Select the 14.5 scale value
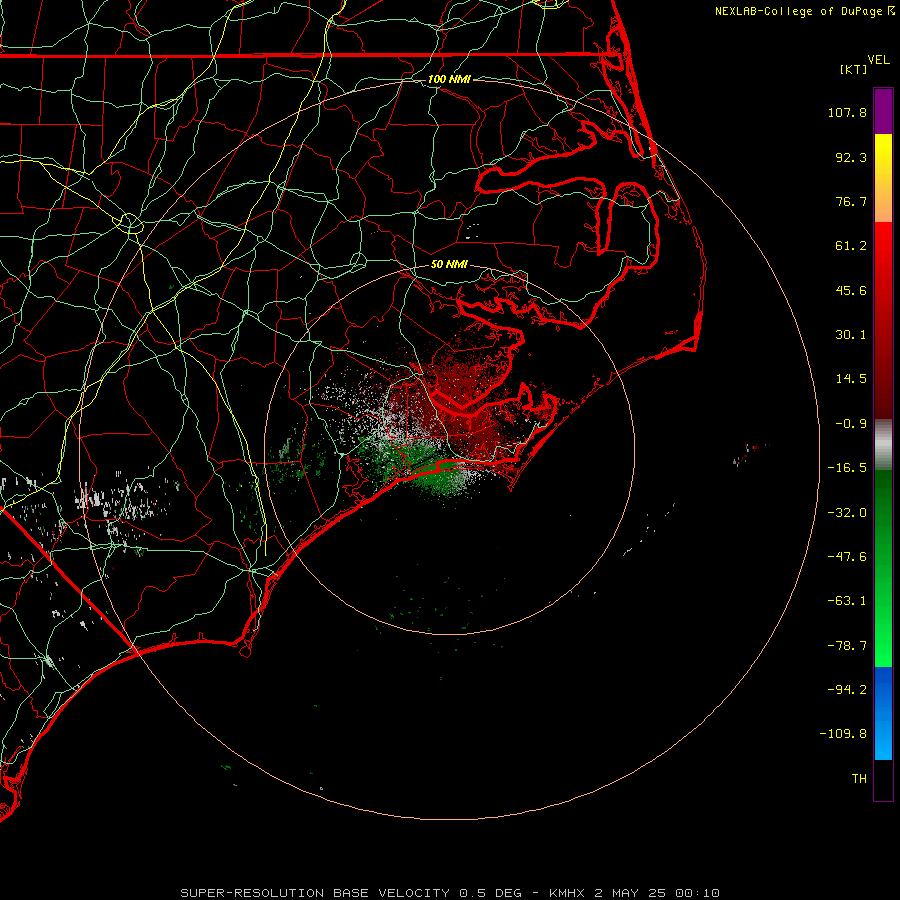 [851, 378]
